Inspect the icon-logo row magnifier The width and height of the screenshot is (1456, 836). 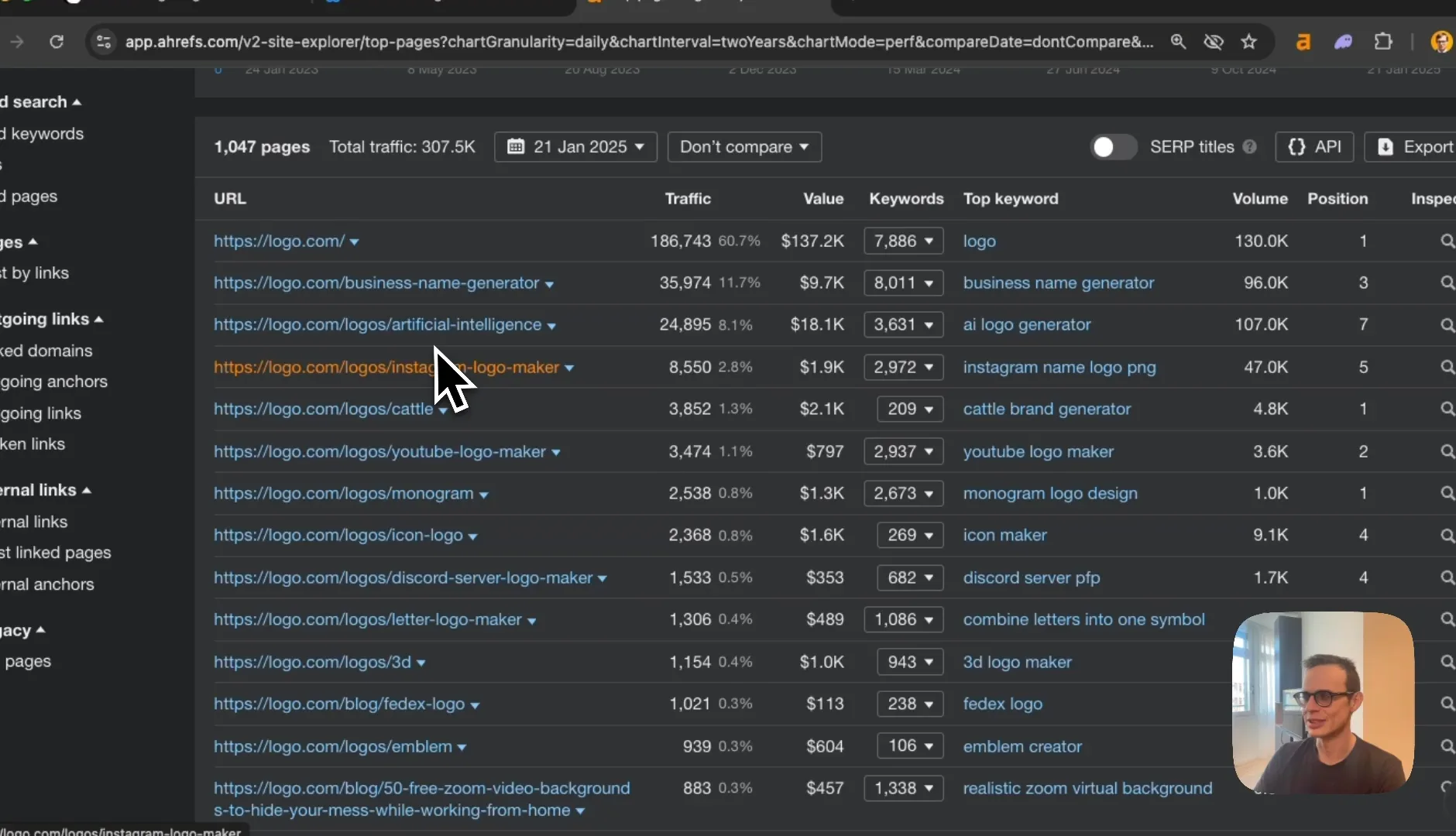pyautogui.click(x=1447, y=535)
